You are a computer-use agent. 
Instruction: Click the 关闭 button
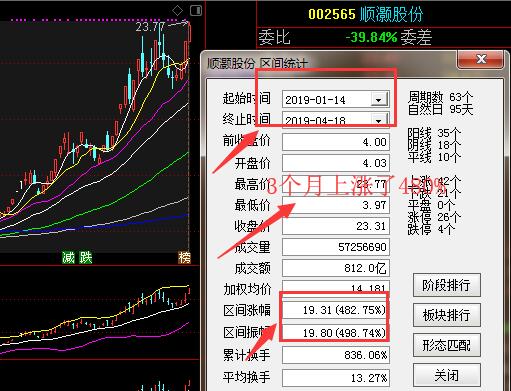coord(447,375)
